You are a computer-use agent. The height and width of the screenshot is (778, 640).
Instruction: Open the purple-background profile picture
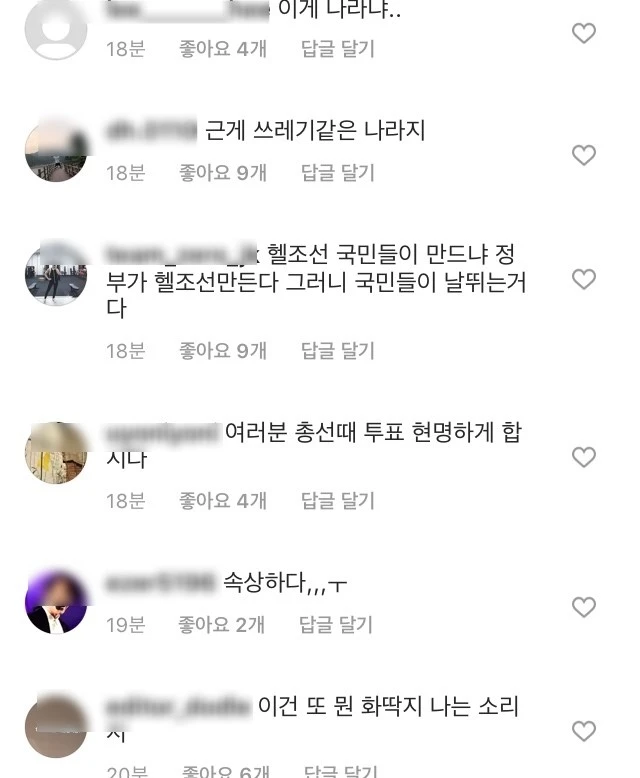click(x=56, y=603)
